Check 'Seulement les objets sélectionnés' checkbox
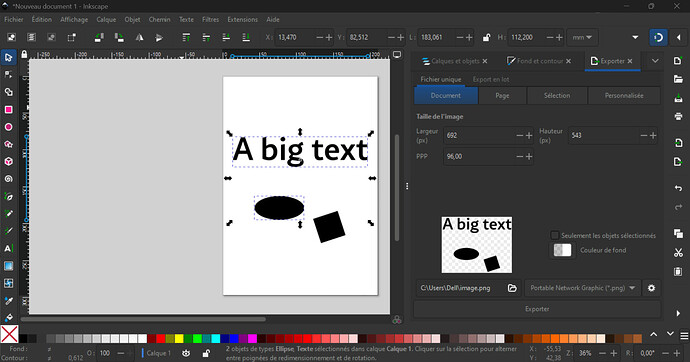 click(555, 235)
